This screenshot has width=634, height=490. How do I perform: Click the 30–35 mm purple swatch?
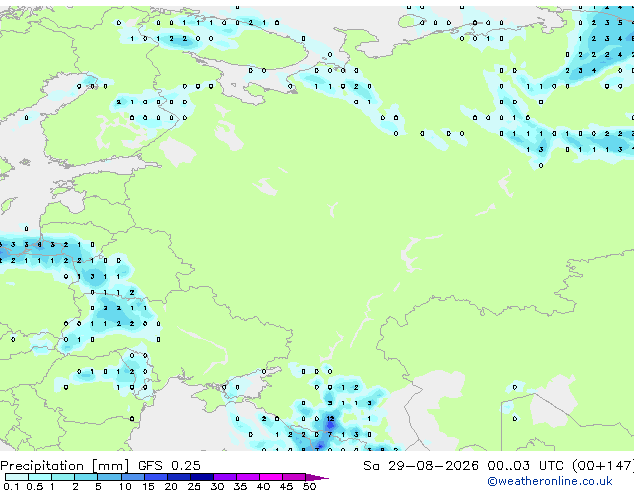(224, 477)
